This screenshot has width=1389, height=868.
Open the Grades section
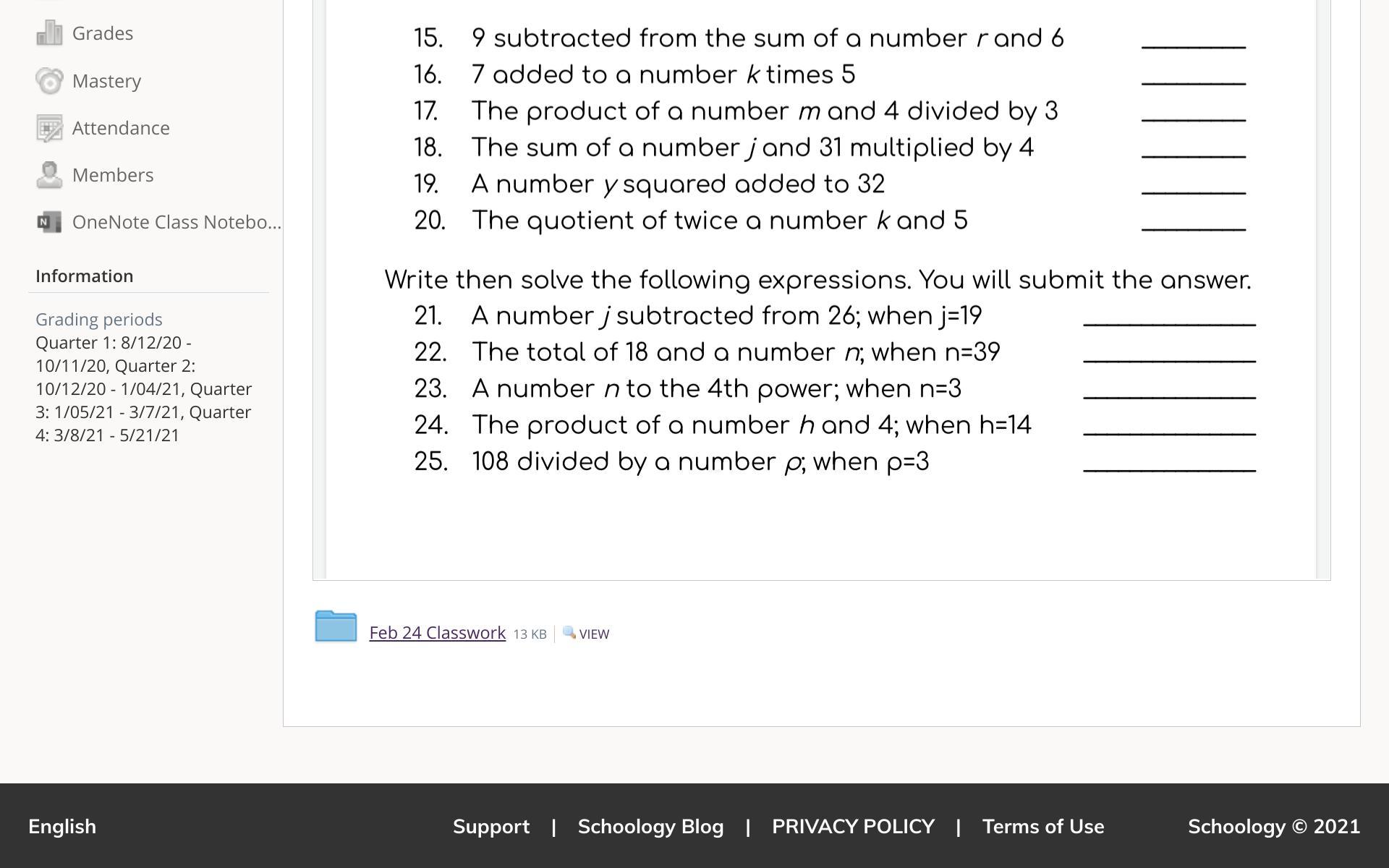click(103, 33)
